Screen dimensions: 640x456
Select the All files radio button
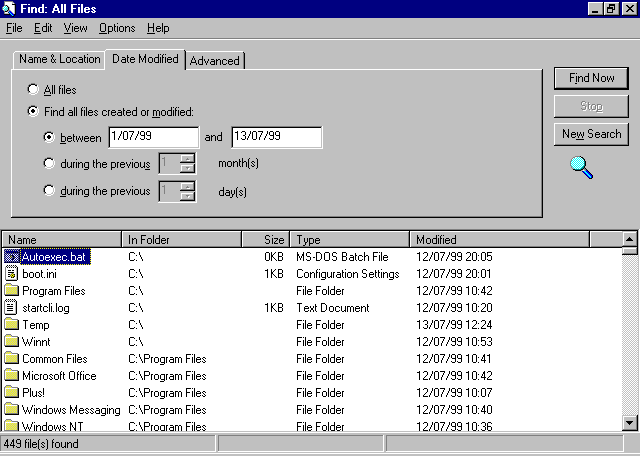[x=34, y=90]
